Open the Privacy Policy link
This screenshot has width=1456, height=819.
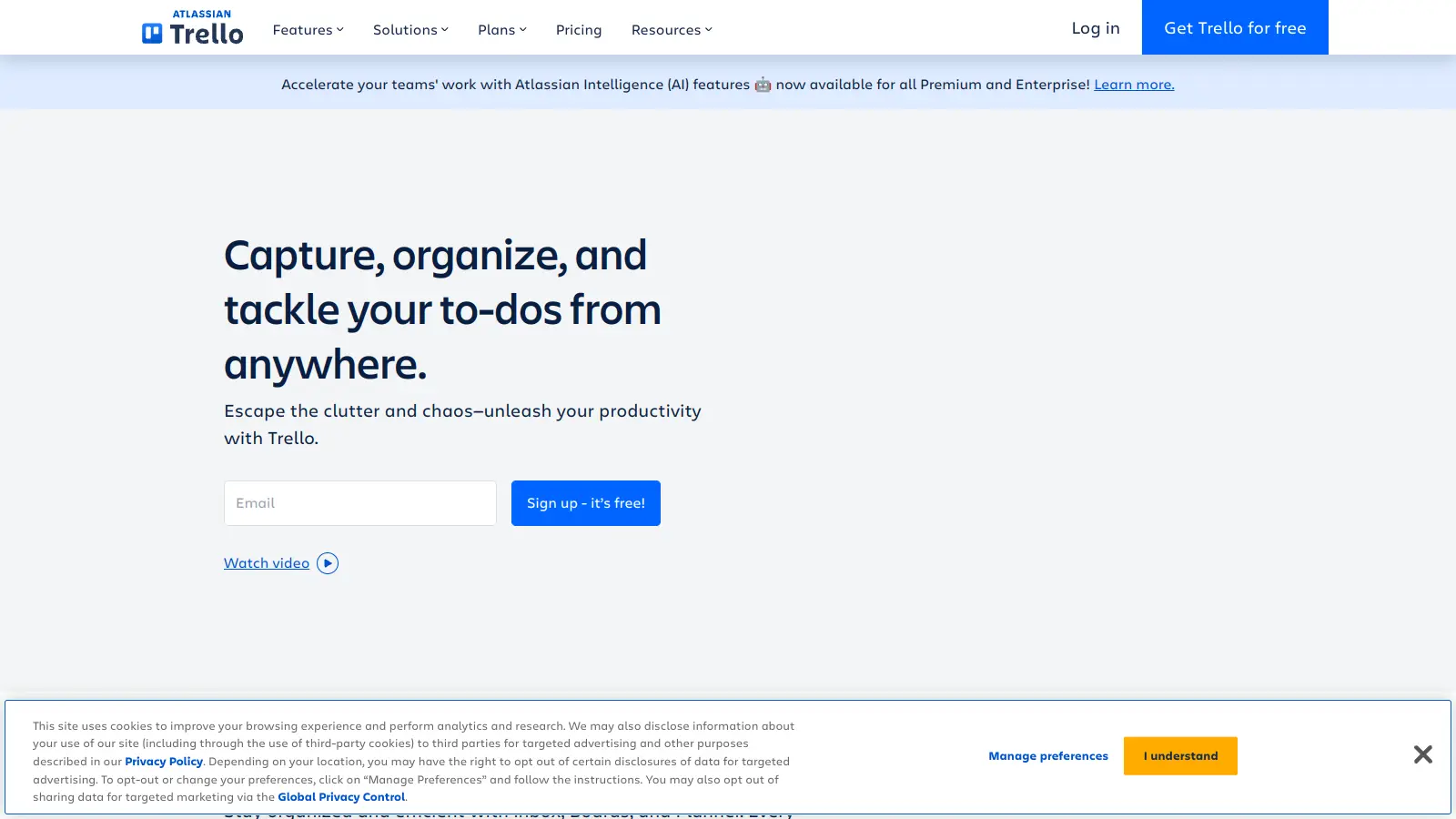click(164, 761)
